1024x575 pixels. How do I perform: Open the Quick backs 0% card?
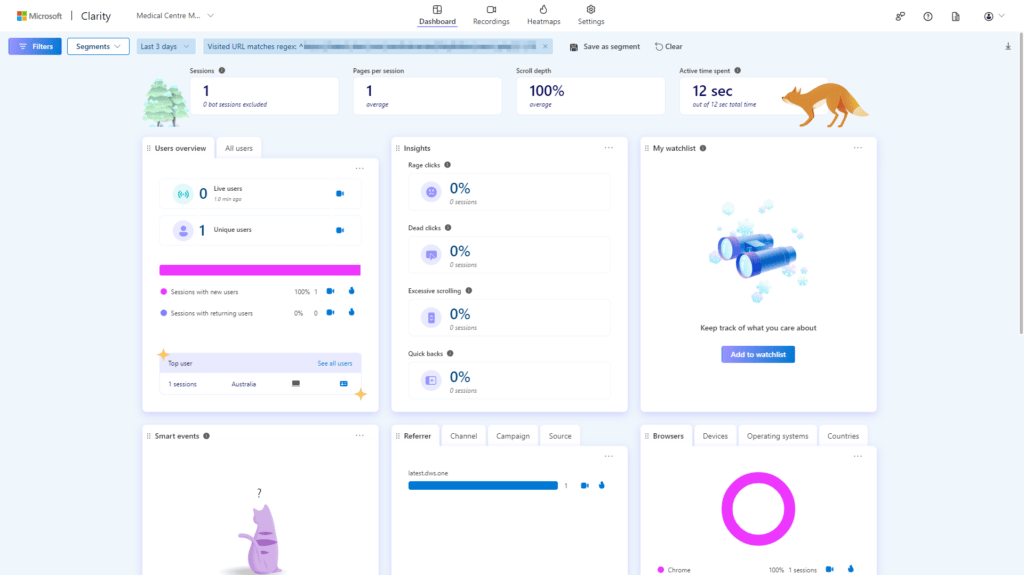tap(509, 381)
